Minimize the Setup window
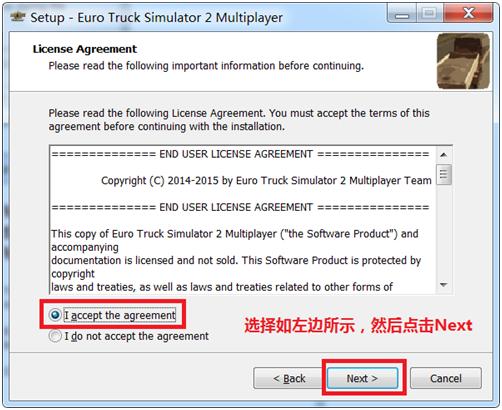This screenshot has width=502, height=410. 402,14
